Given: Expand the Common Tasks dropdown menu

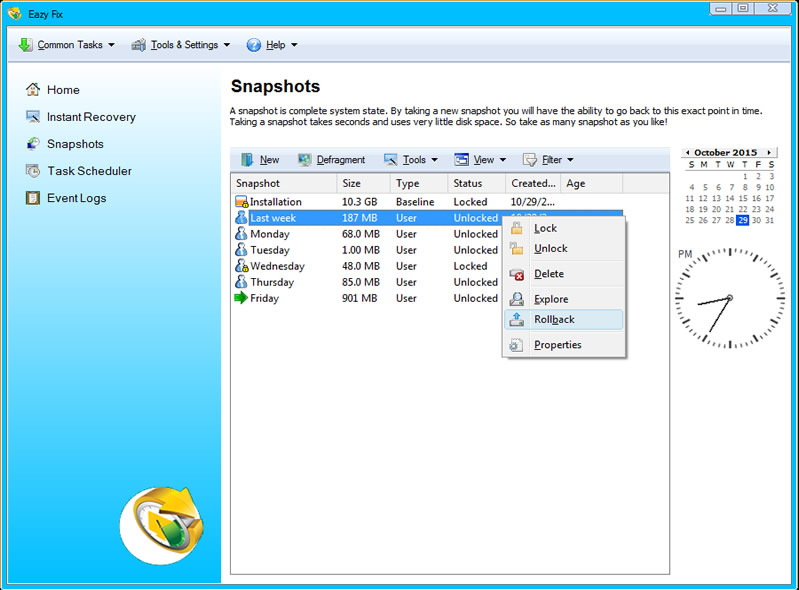Looking at the screenshot, I should click(66, 45).
